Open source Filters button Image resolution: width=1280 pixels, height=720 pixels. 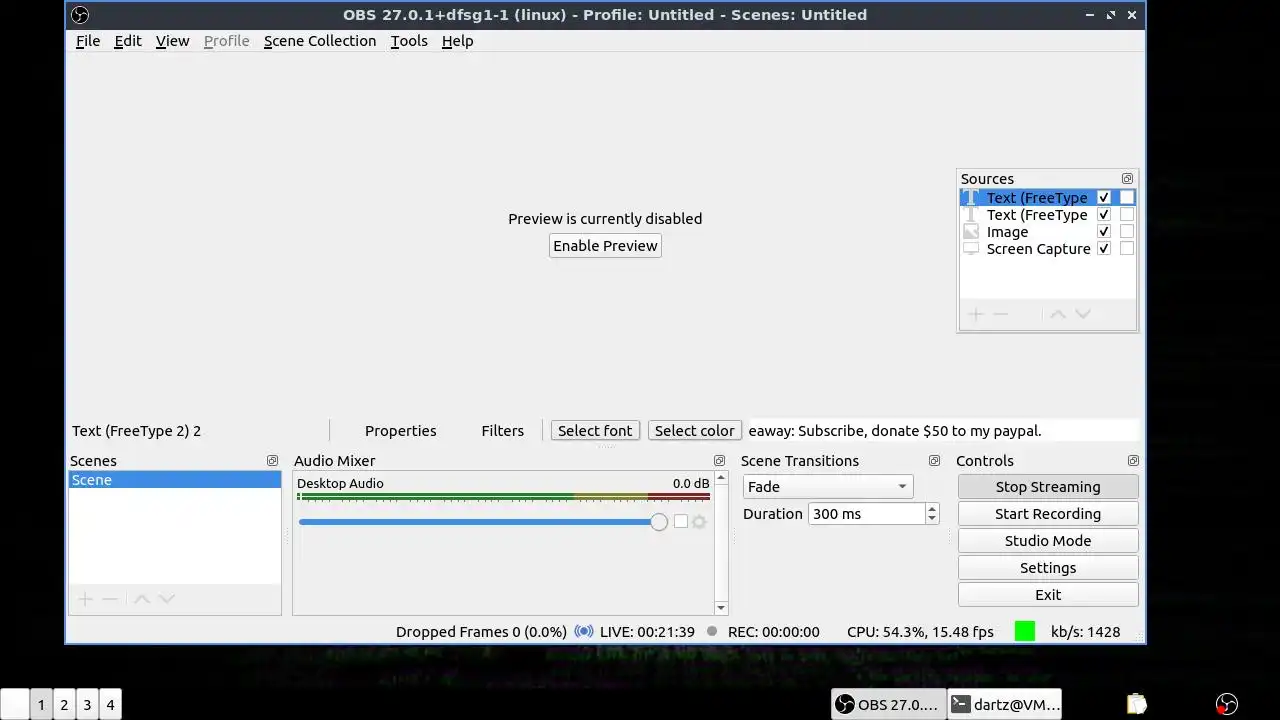point(502,431)
